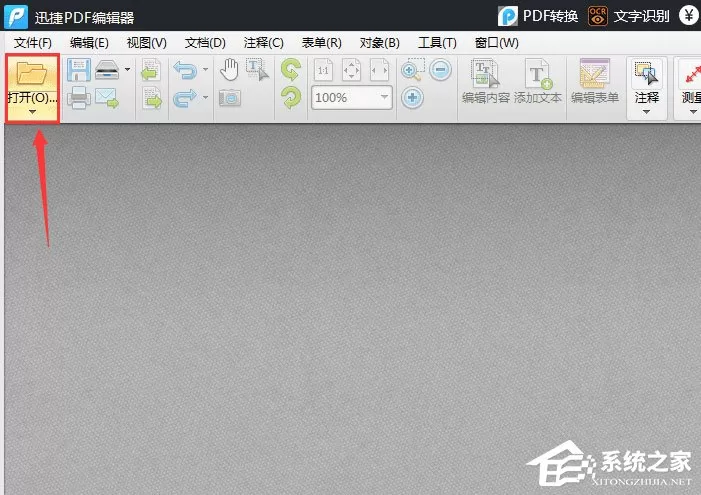701x495 pixels.
Task: Click the zoom out minus icon
Action: 440,69
